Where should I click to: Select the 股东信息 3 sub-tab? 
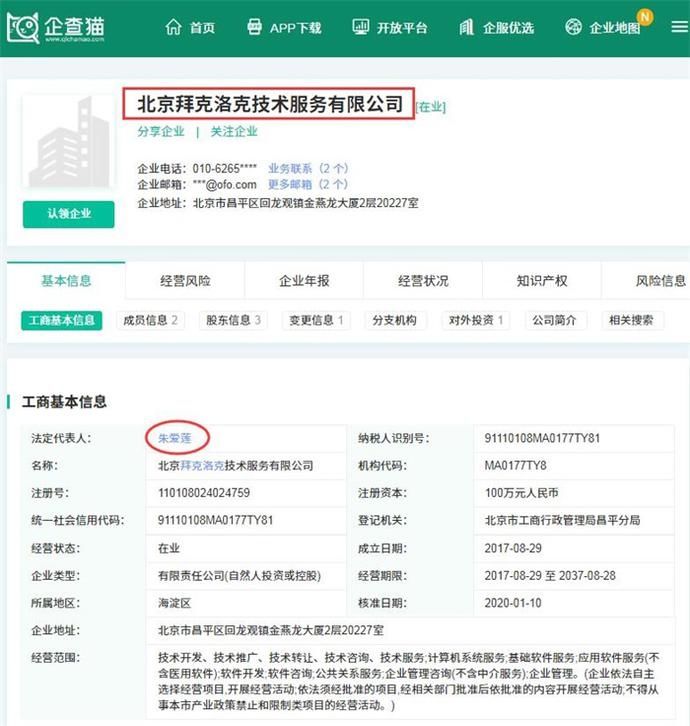click(233, 320)
